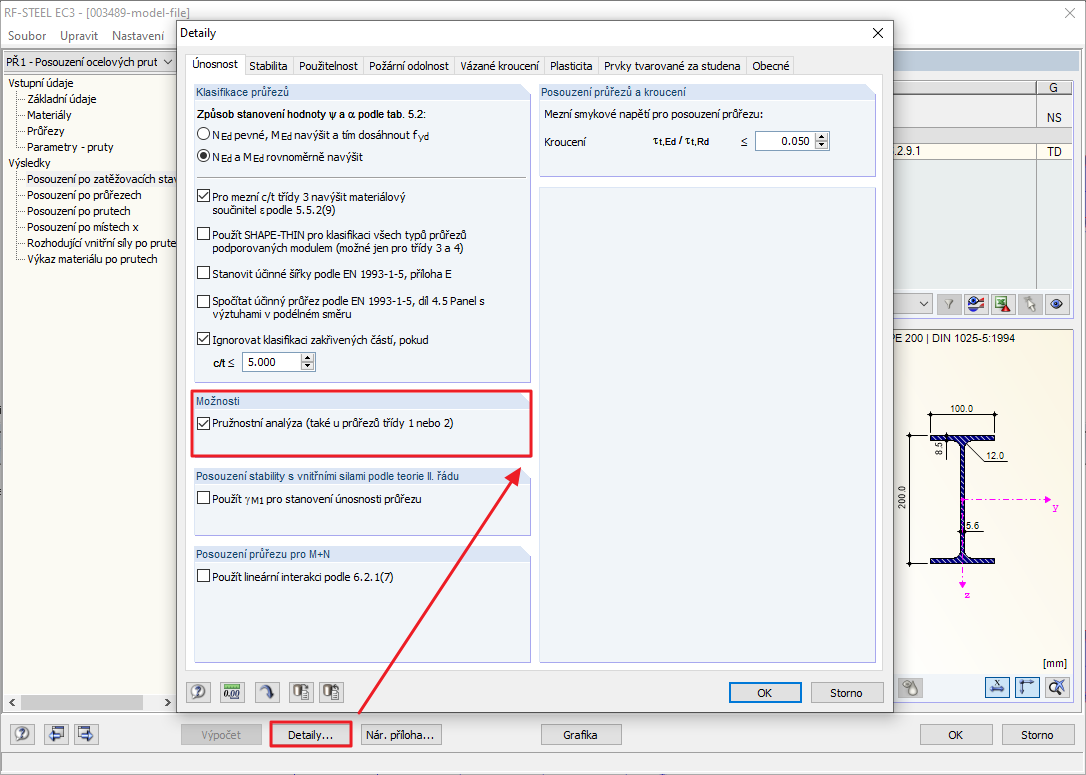Open units and decimal places settings icon

pos(232,691)
